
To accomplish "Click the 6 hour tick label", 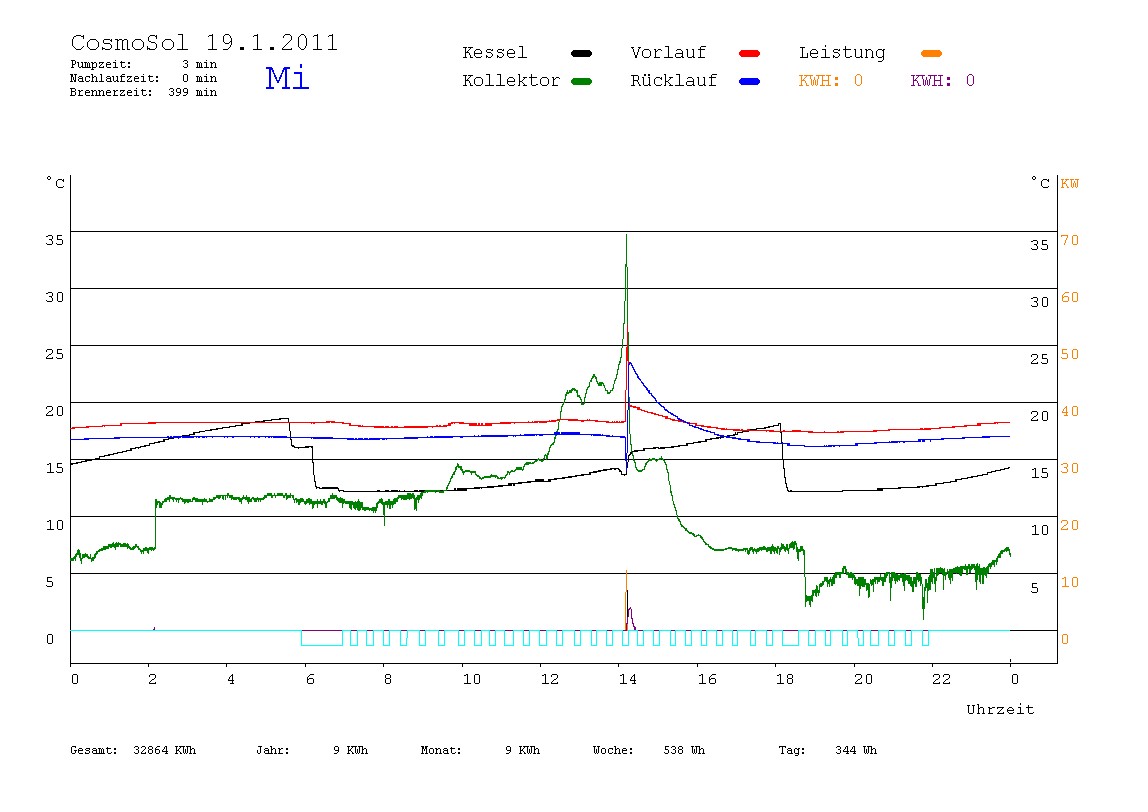I will (x=310, y=679).
